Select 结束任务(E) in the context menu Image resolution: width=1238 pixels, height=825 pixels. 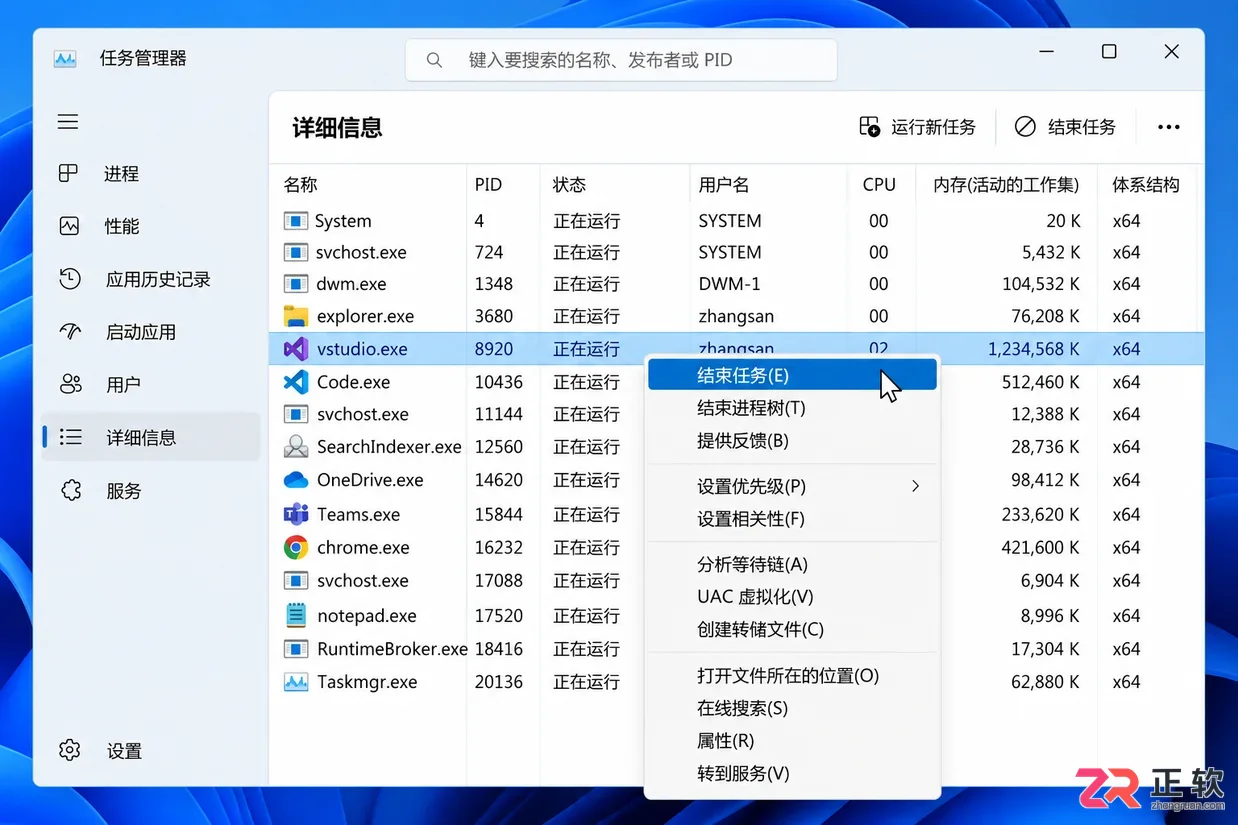pyautogui.click(x=792, y=375)
